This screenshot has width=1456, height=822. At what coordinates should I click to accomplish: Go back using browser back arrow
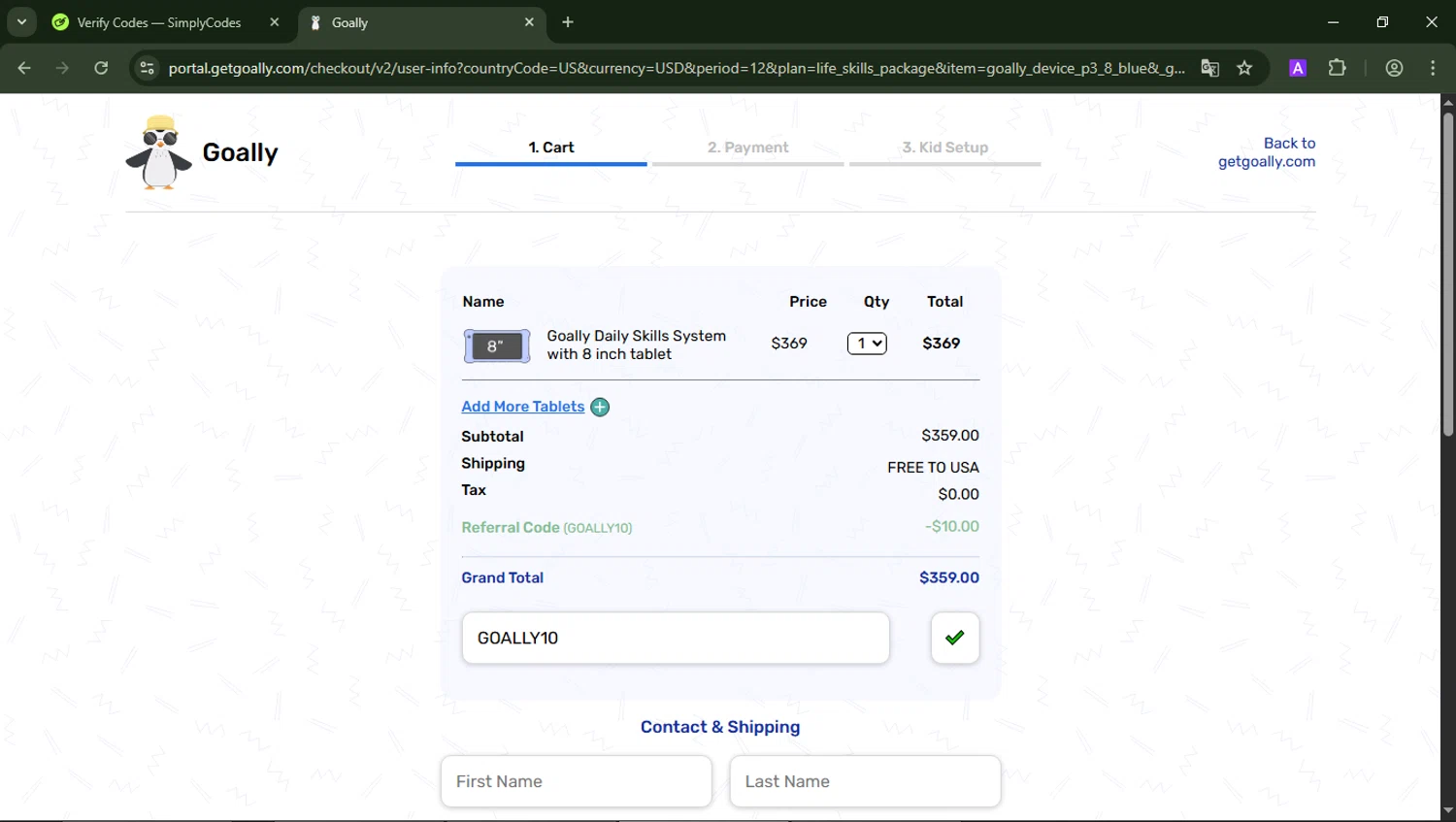[x=24, y=68]
